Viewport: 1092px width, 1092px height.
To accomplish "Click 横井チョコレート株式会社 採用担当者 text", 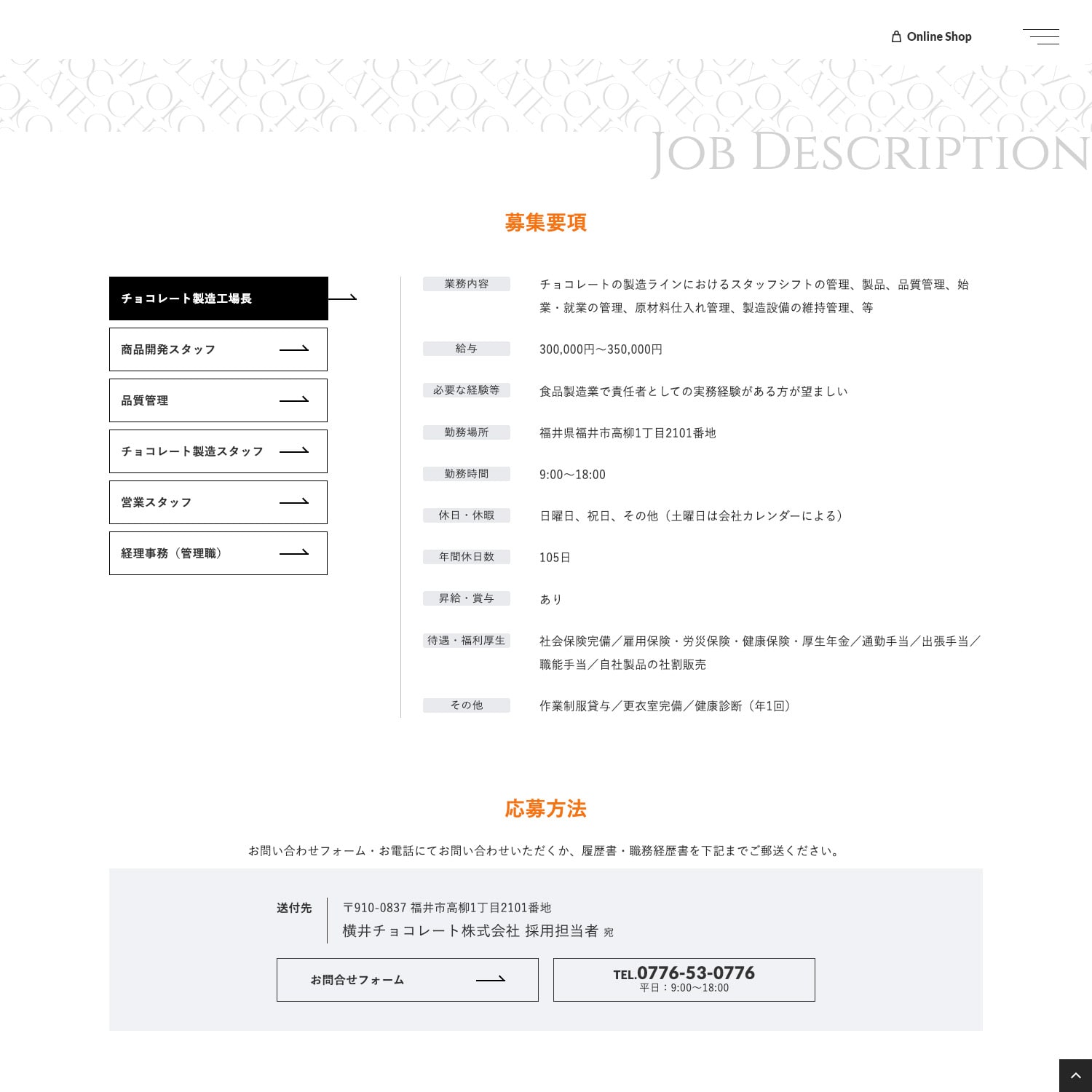I will (470, 931).
